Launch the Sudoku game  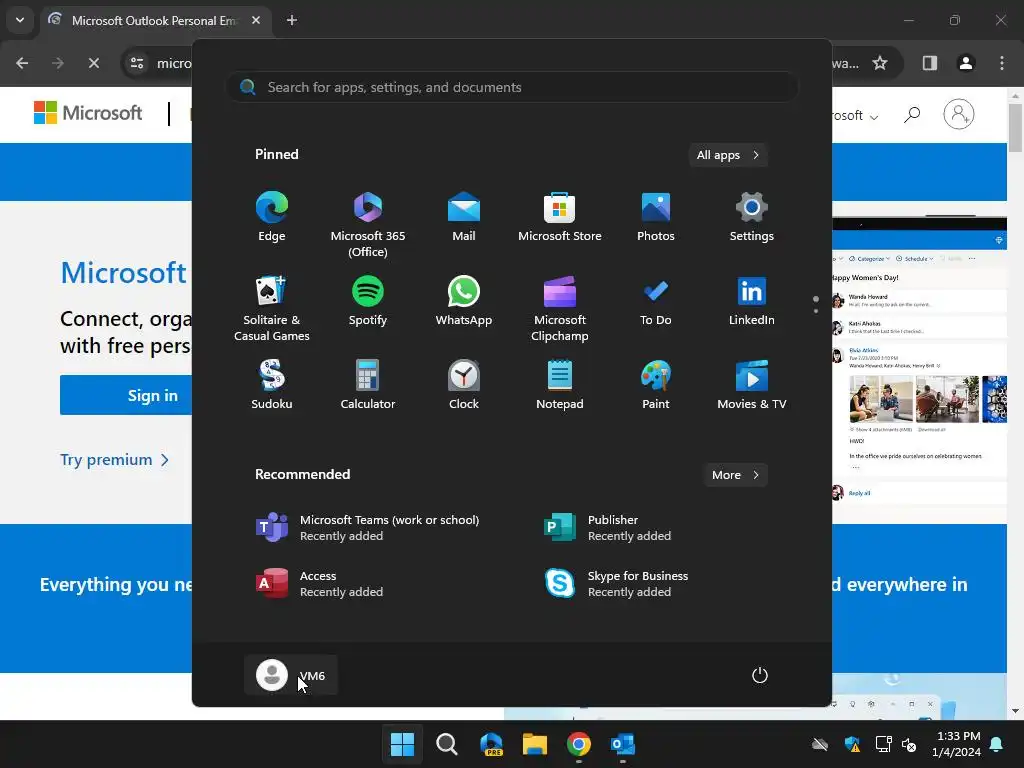tap(272, 385)
